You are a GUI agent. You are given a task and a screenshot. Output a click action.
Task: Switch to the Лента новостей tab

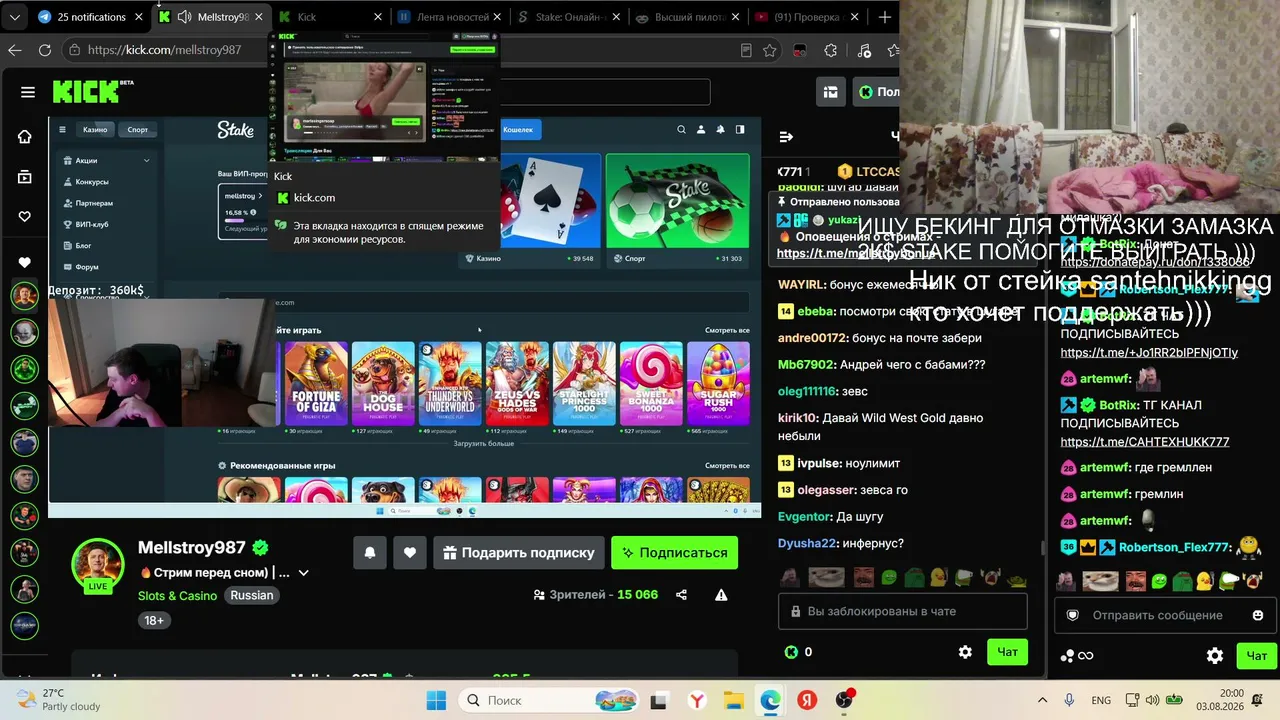click(452, 17)
